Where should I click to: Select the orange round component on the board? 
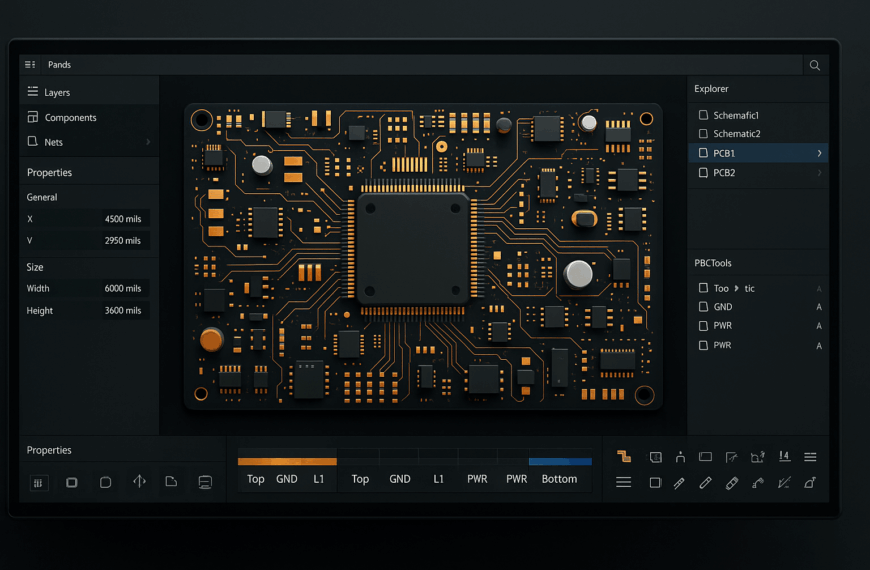tap(211, 340)
